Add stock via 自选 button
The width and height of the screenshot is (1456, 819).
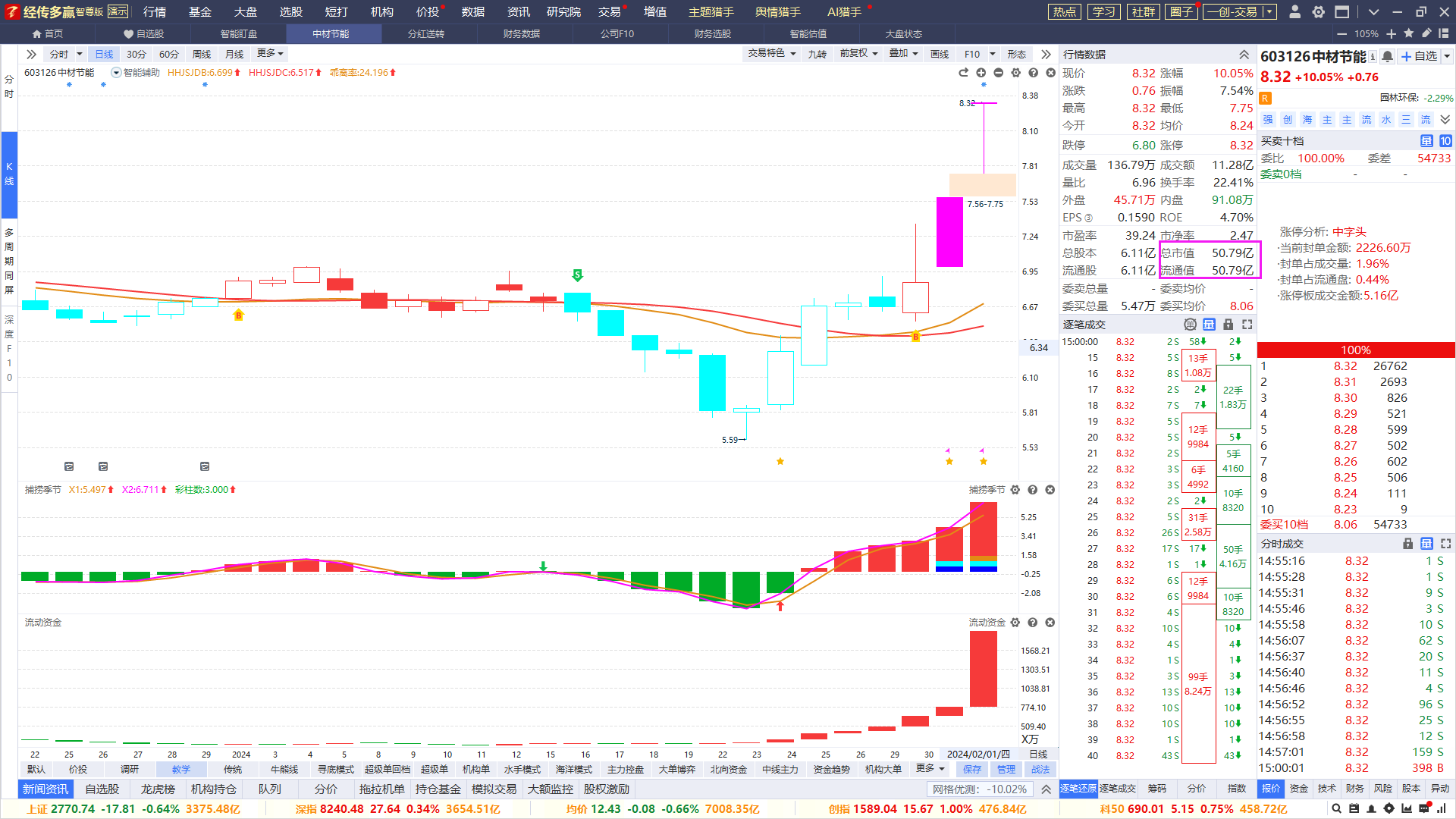(x=1419, y=56)
